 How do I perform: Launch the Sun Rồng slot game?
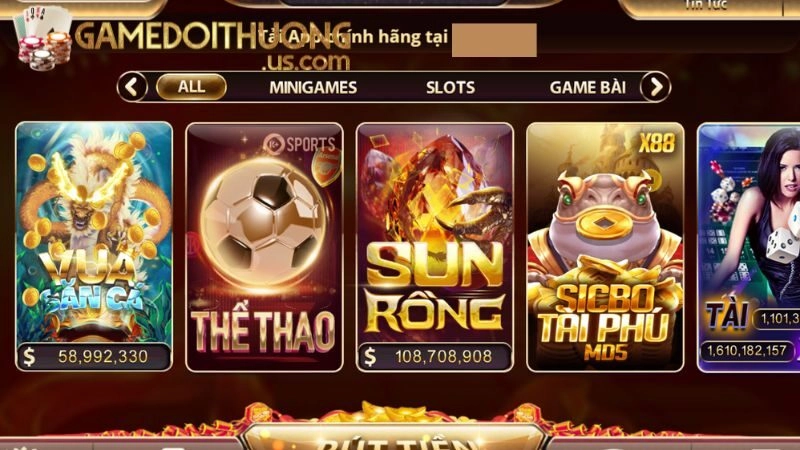[435, 247]
